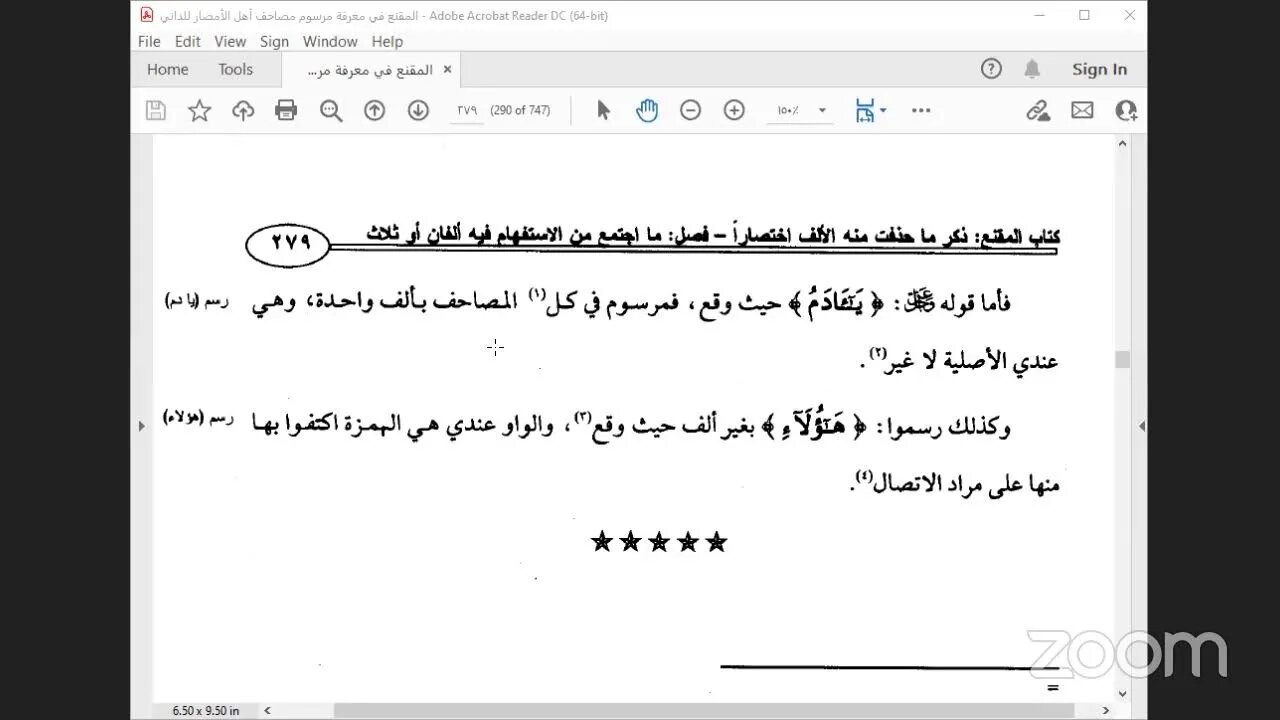Go to previous page arrow
1280x720 pixels.
(x=374, y=111)
